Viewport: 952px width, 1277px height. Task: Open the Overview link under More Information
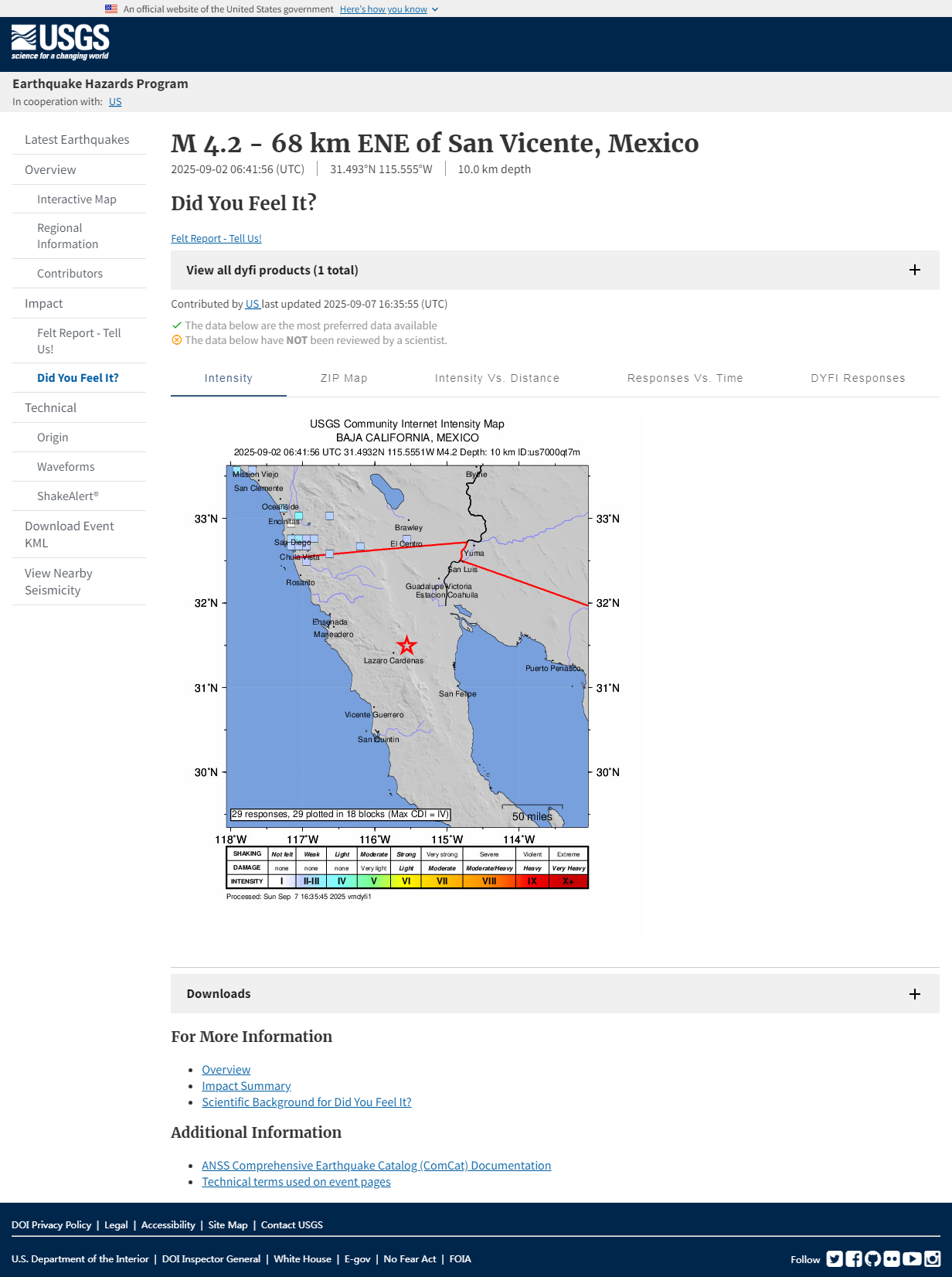pos(226,1070)
